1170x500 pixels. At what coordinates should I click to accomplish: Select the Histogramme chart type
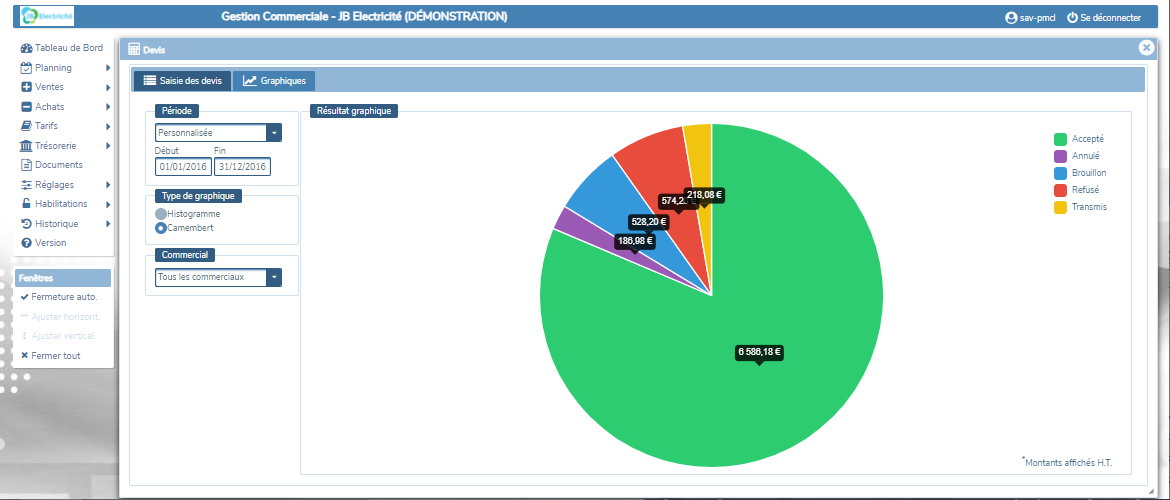point(160,213)
